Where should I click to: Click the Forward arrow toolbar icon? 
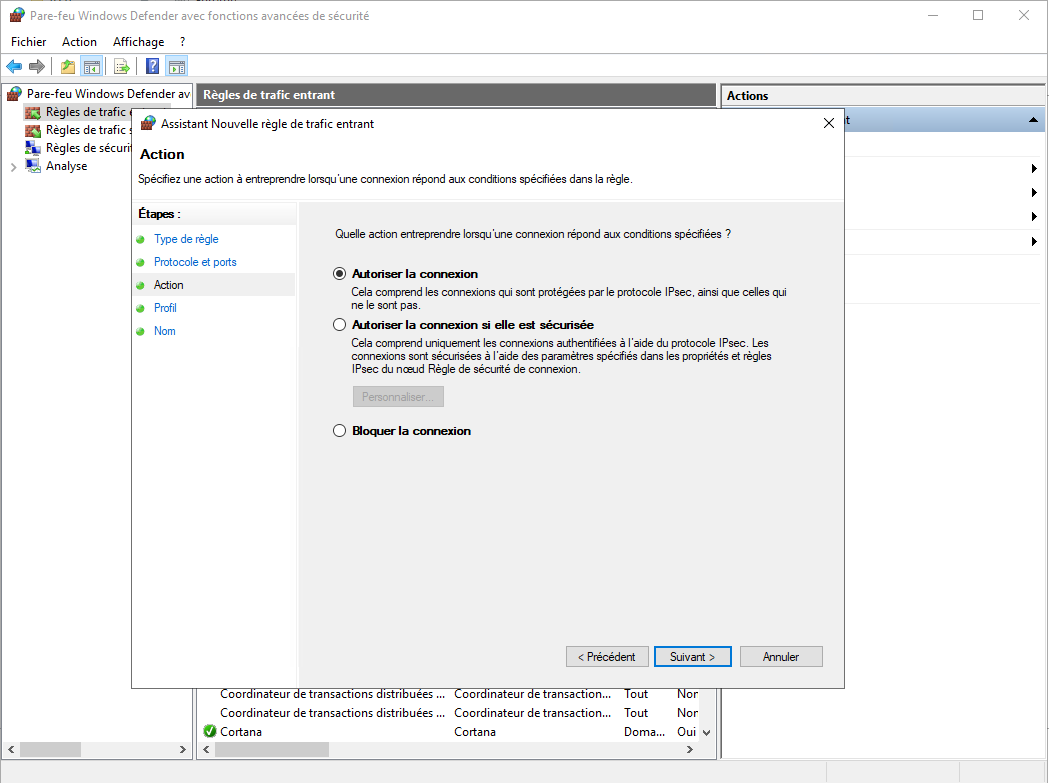tap(37, 66)
